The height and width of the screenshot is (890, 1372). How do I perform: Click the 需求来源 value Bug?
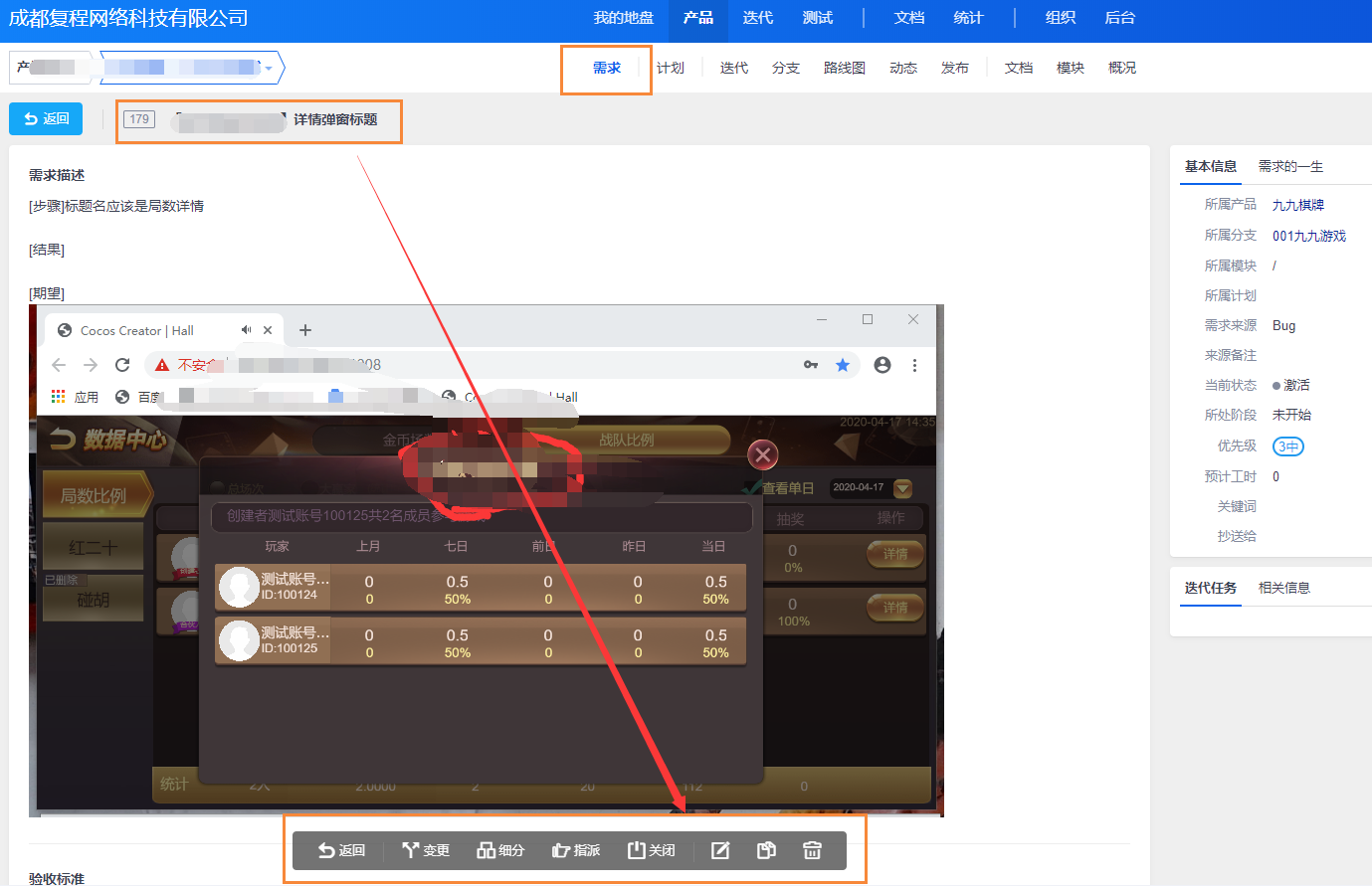coord(1284,325)
